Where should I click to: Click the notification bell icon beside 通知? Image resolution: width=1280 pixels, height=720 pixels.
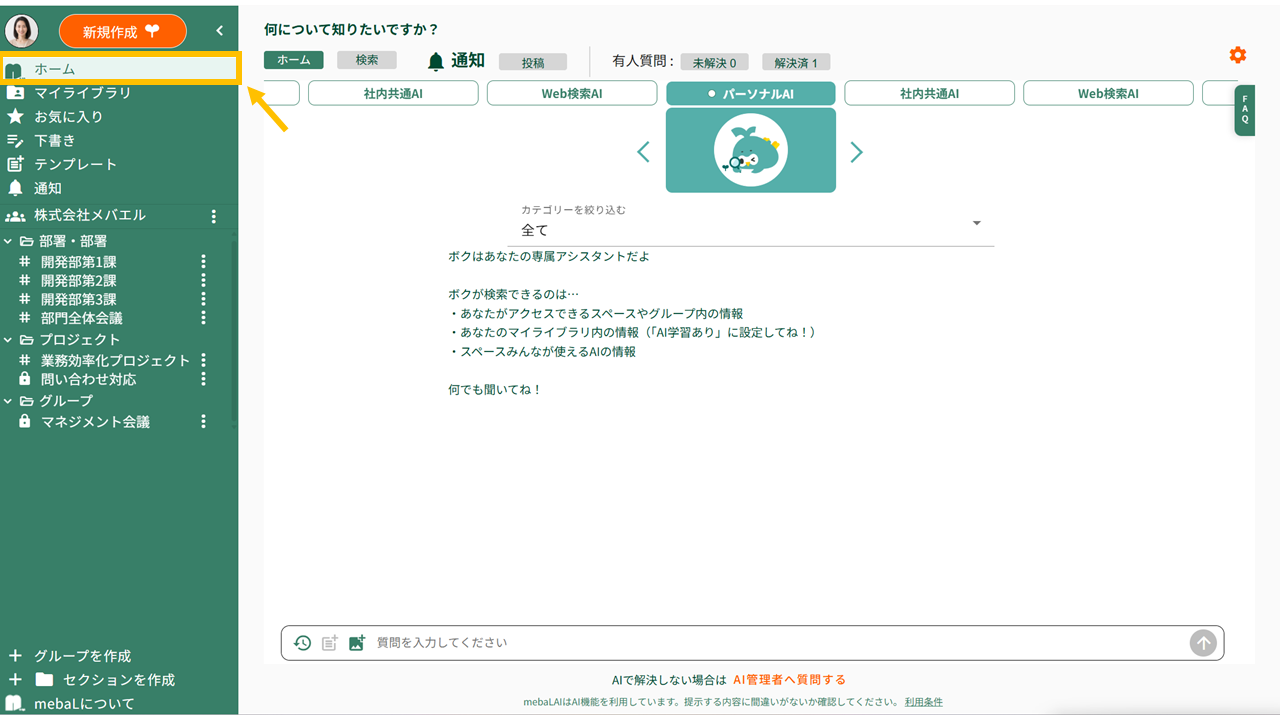coord(435,62)
